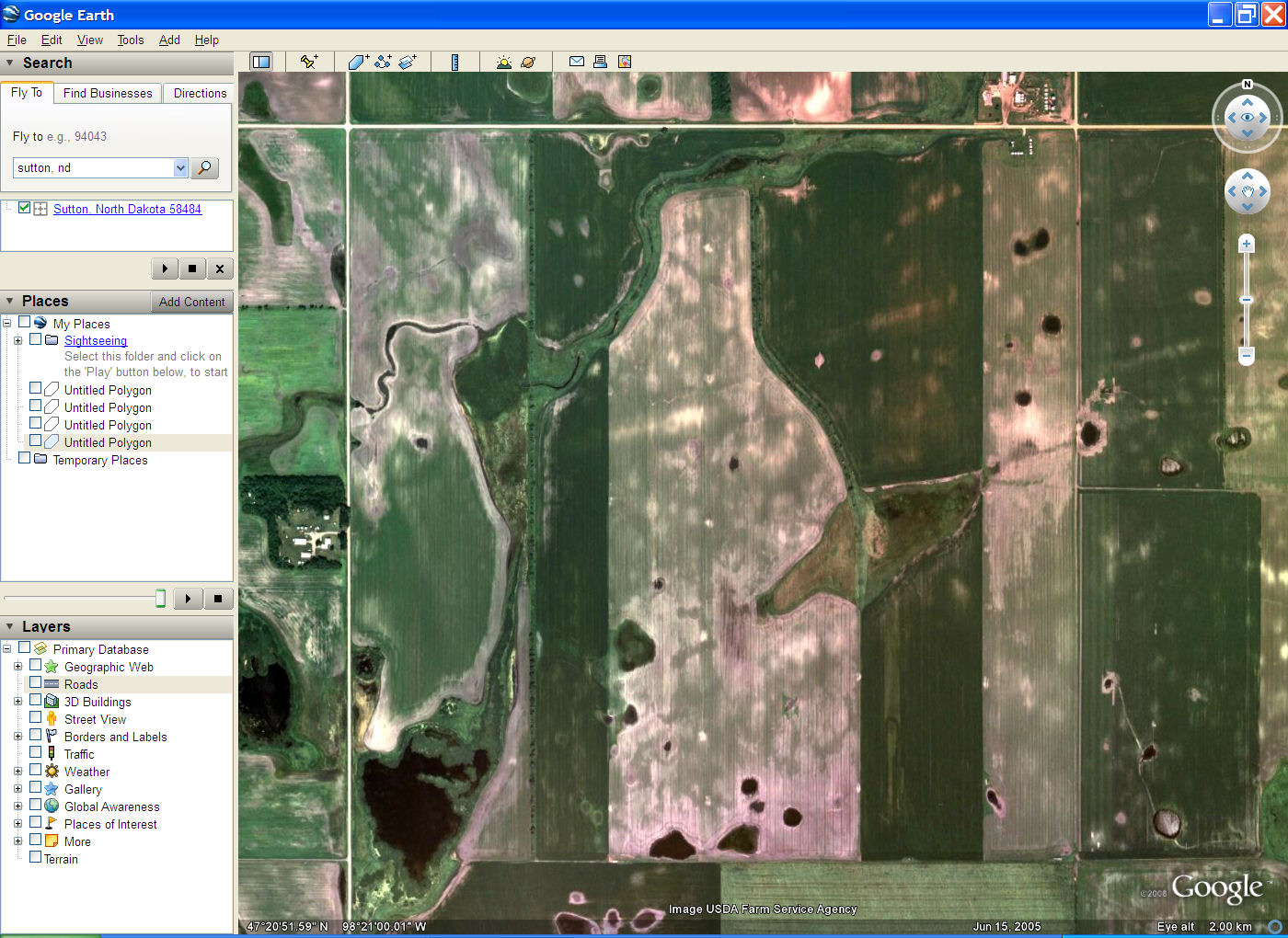Open the Help menu
Image resolution: width=1288 pixels, height=938 pixels.
[207, 40]
